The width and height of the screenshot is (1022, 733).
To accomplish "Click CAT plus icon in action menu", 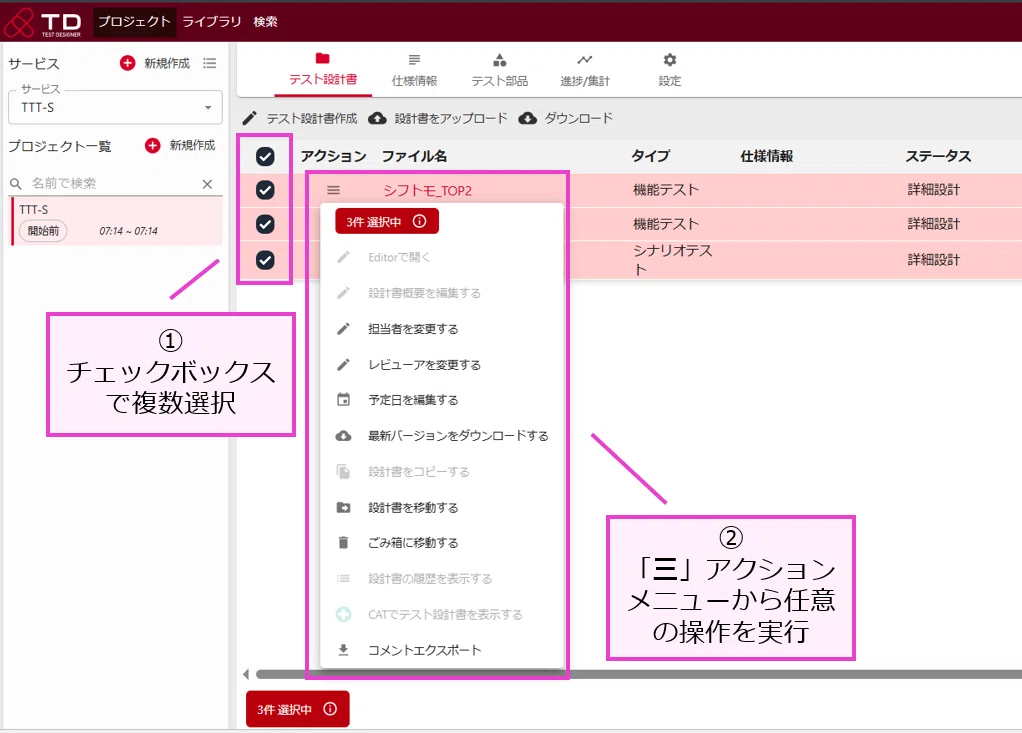I will click(x=343, y=614).
